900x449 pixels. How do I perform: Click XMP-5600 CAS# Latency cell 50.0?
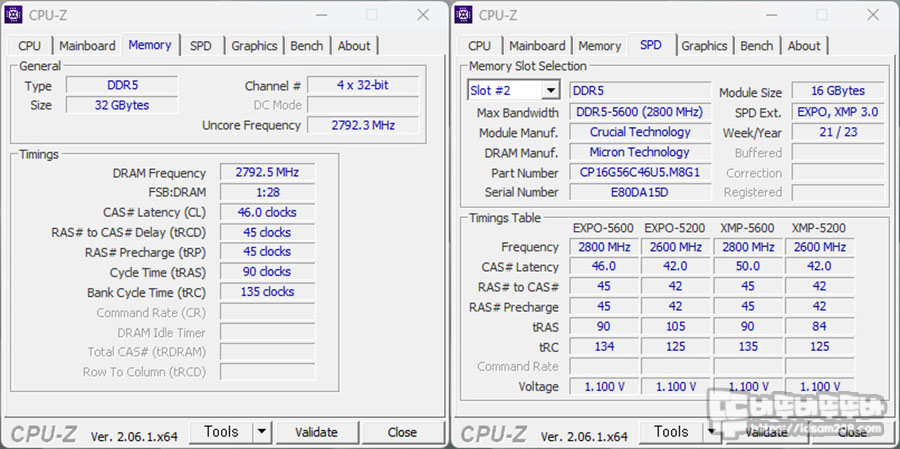click(747, 266)
